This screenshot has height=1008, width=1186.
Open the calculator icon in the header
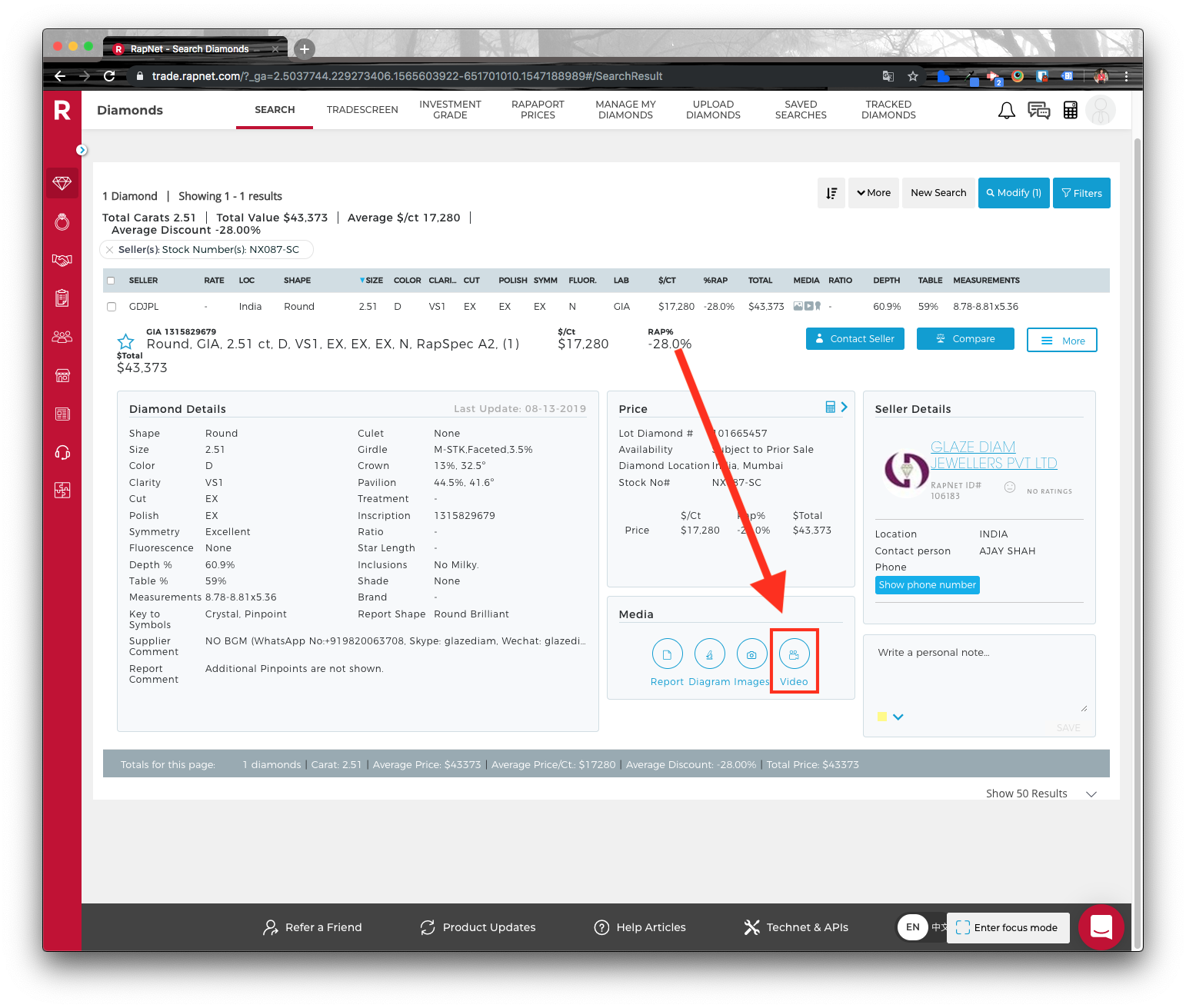1070,111
